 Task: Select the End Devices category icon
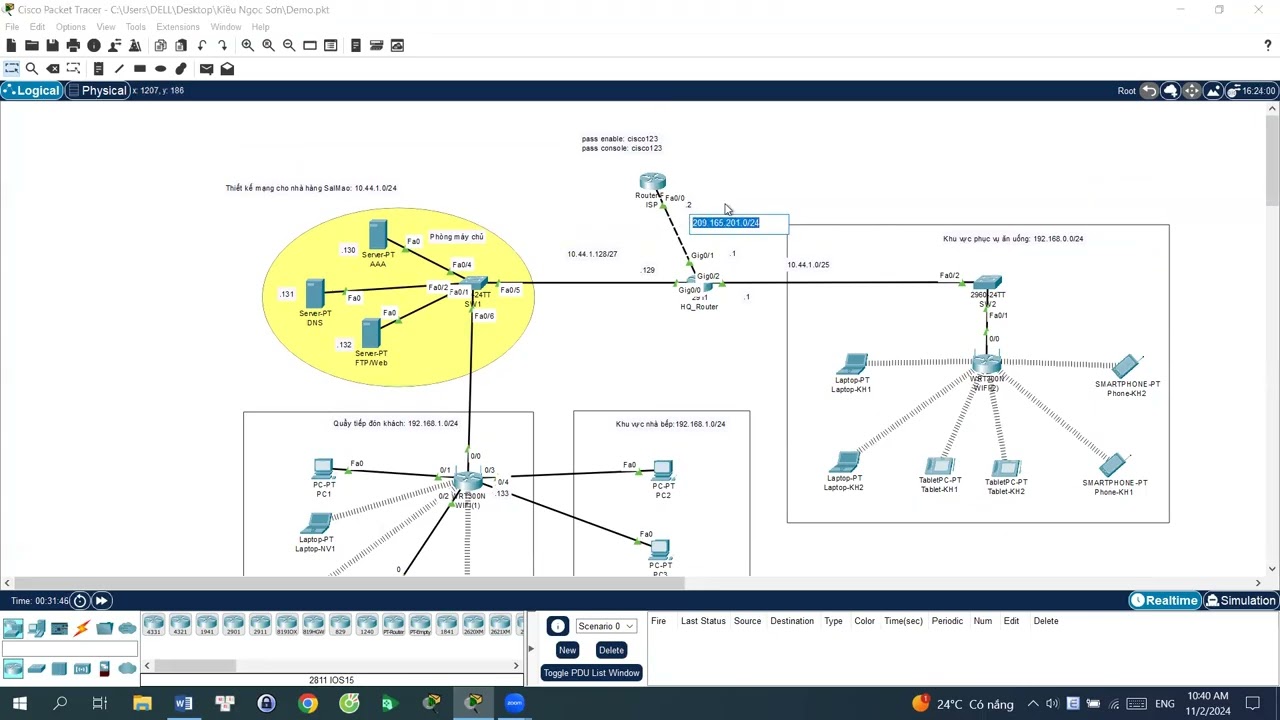[36, 628]
